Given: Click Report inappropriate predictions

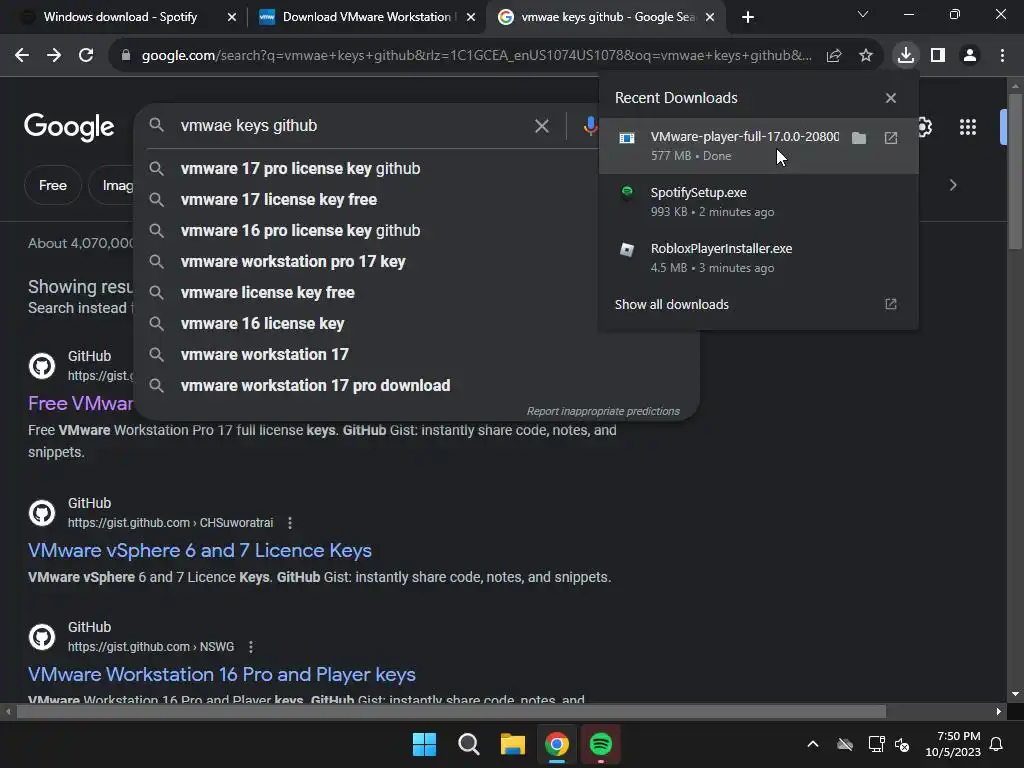Looking at the screenshot, I should pyautogui.click(x=603, y=411).
